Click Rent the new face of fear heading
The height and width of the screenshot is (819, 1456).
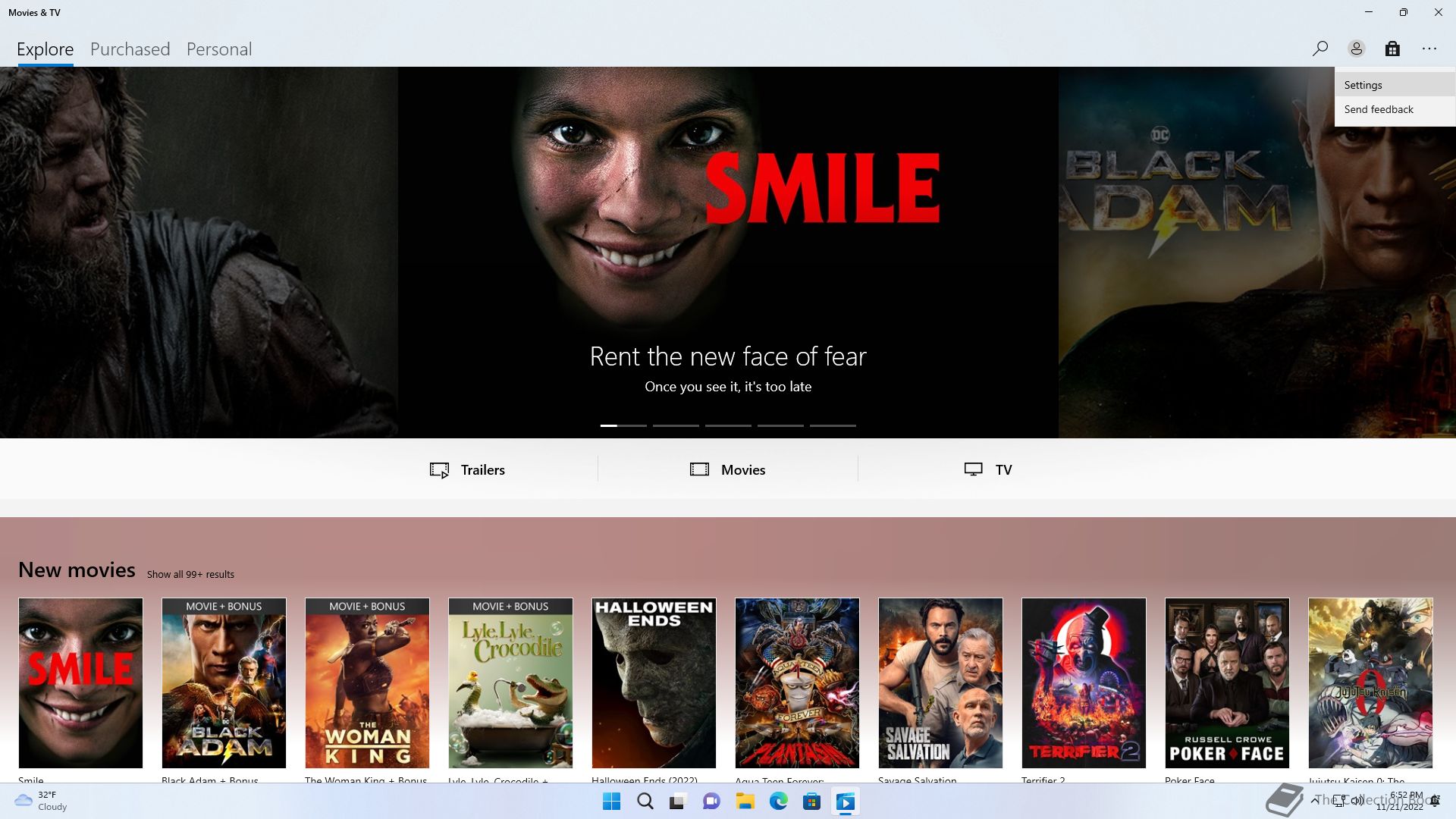coord(728,356)
